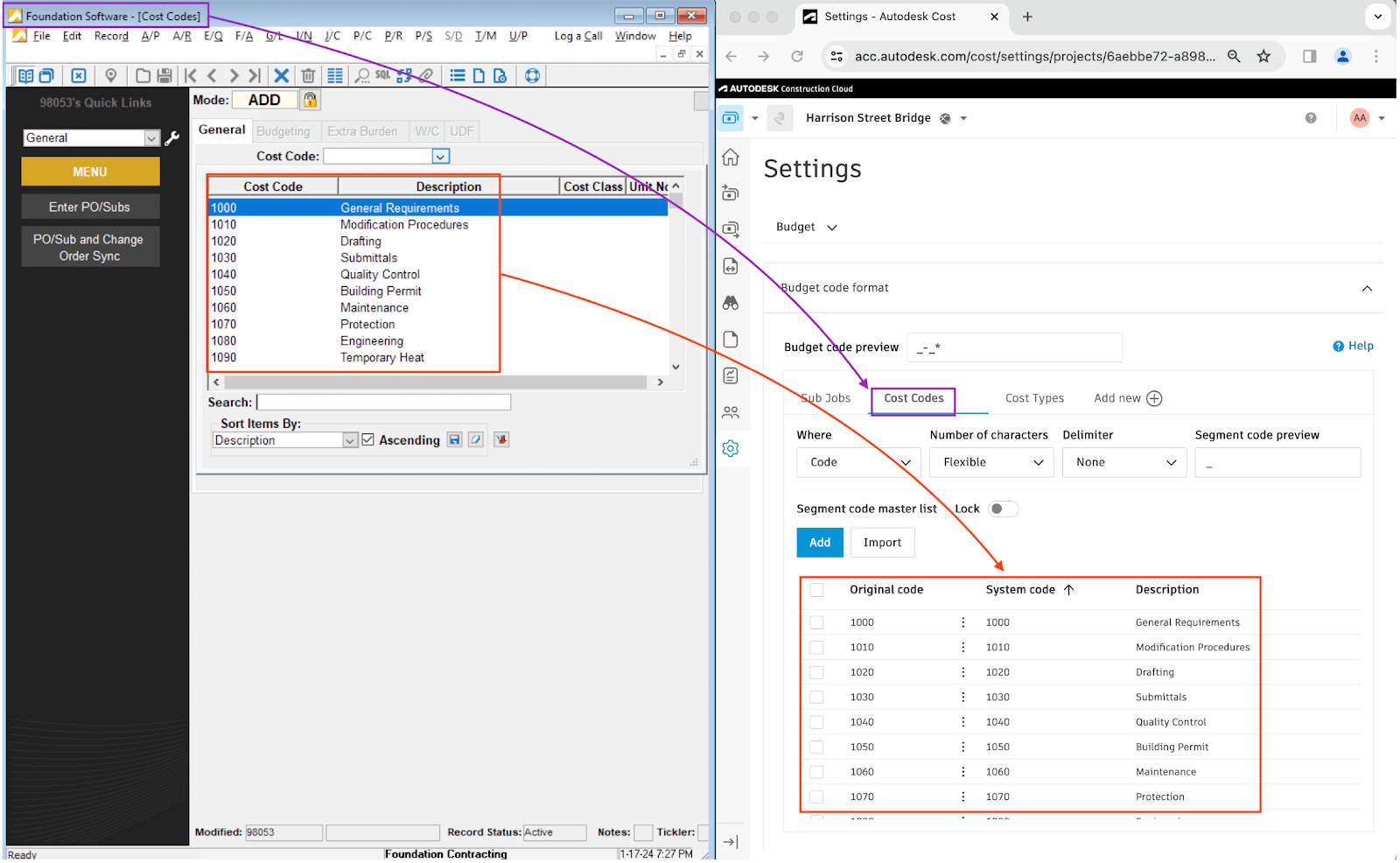Click the floppy-disk Save icon in the Foundation toolbar

[164, 75]
